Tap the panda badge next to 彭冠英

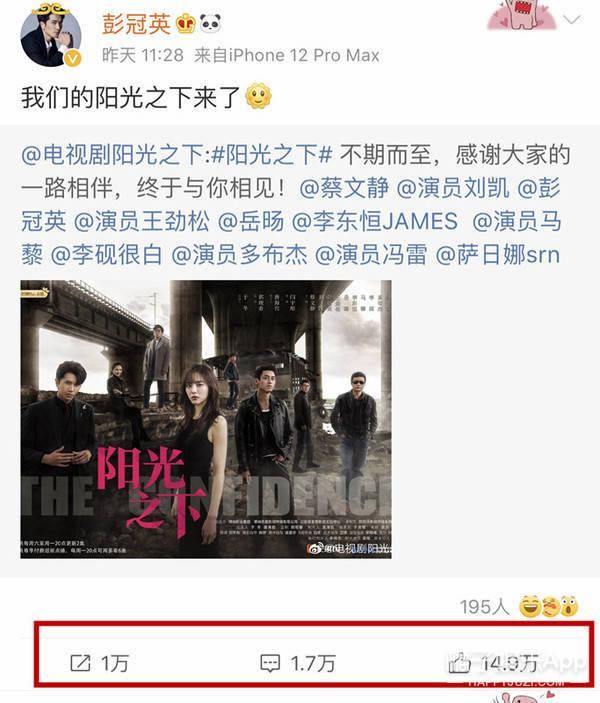pyautogui.click(x=210, y=23)
